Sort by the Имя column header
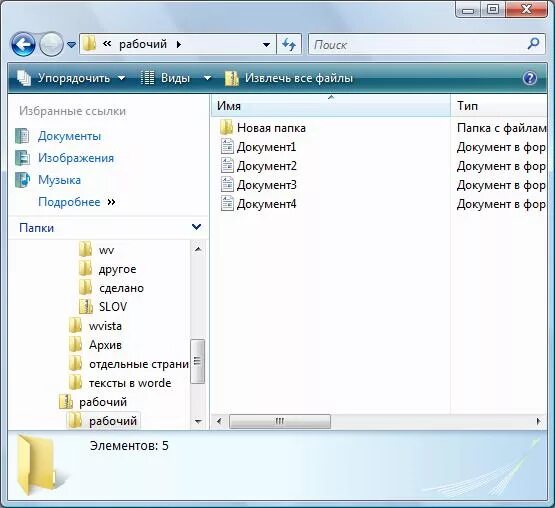 coord(331,105)
